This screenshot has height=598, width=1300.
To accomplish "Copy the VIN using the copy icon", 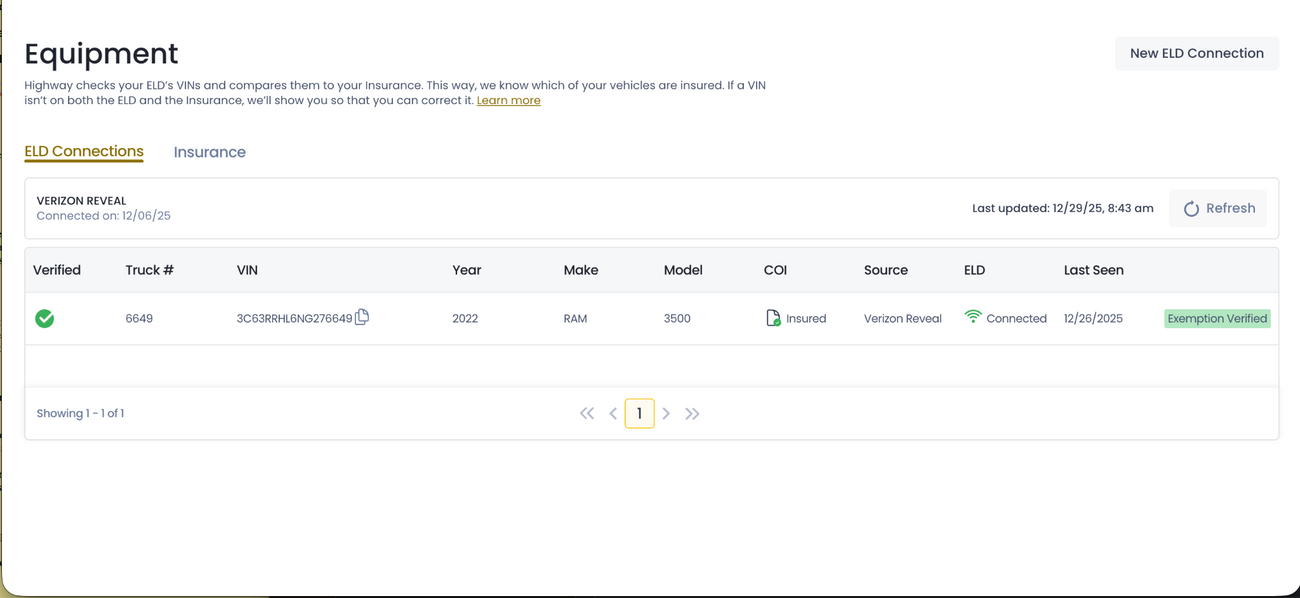I will [x=361, y=316].
